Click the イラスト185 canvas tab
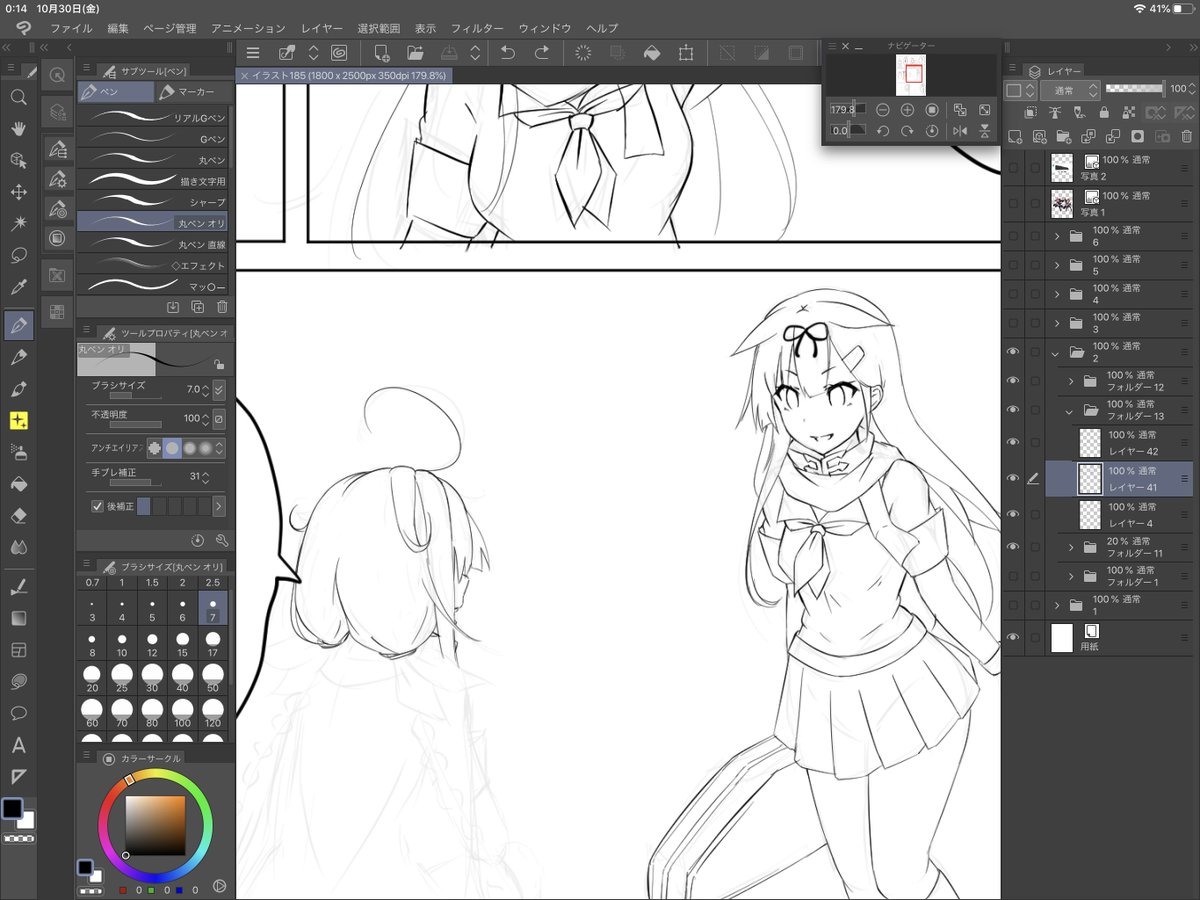 pyautogui.click(x=343, y=75)
